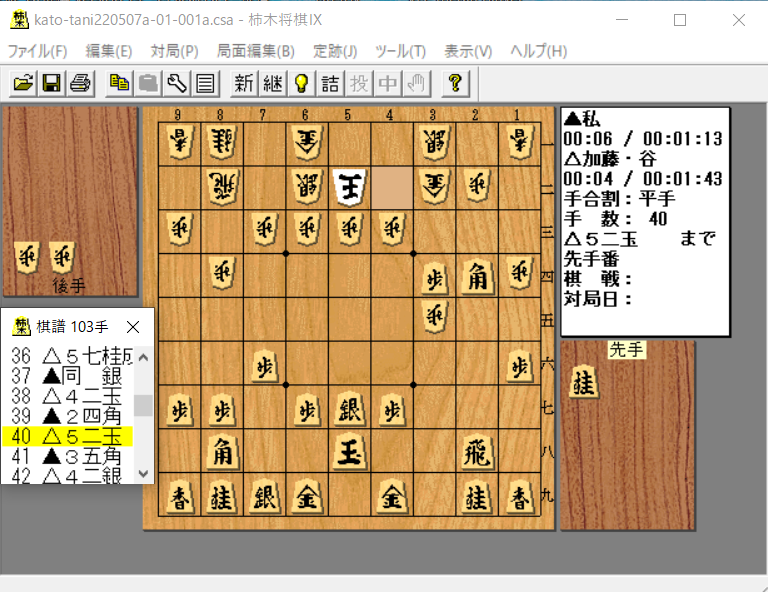Click the 中 interrupt button
Viewport: 768px width, 592px height.
(x=387, y=83)
